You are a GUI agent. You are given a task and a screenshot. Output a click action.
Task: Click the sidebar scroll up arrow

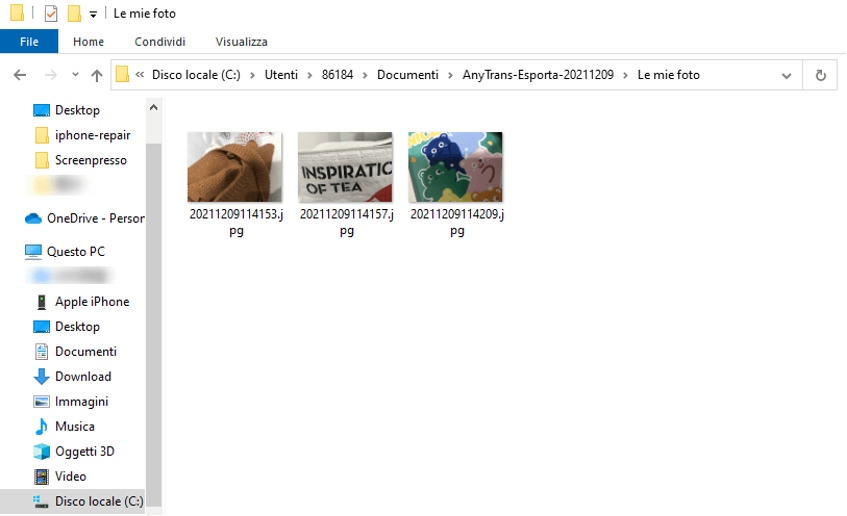[x=153, y=107]
